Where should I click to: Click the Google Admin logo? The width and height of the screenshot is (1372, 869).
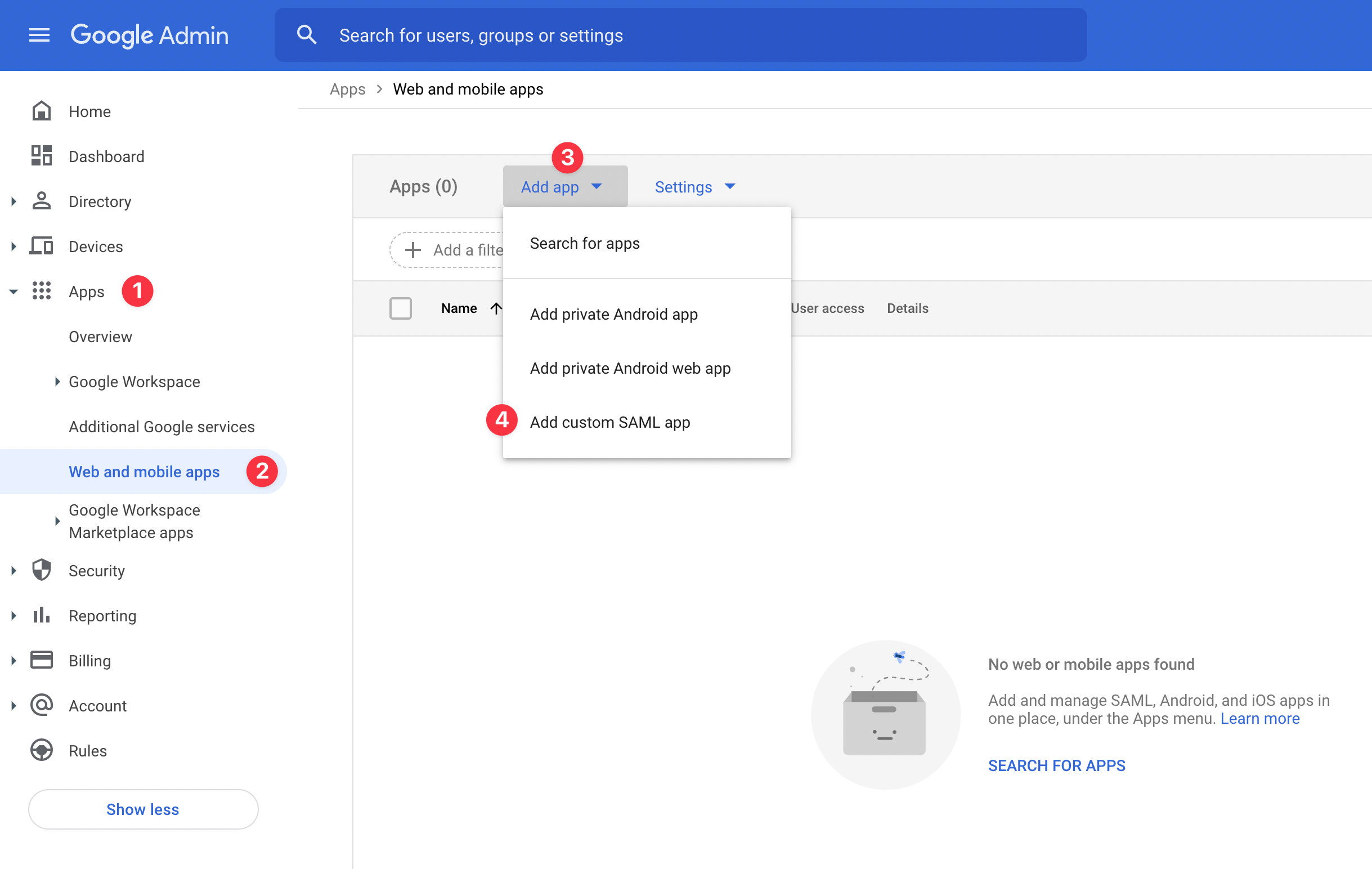pyautogui.click(x=149, y=35)
